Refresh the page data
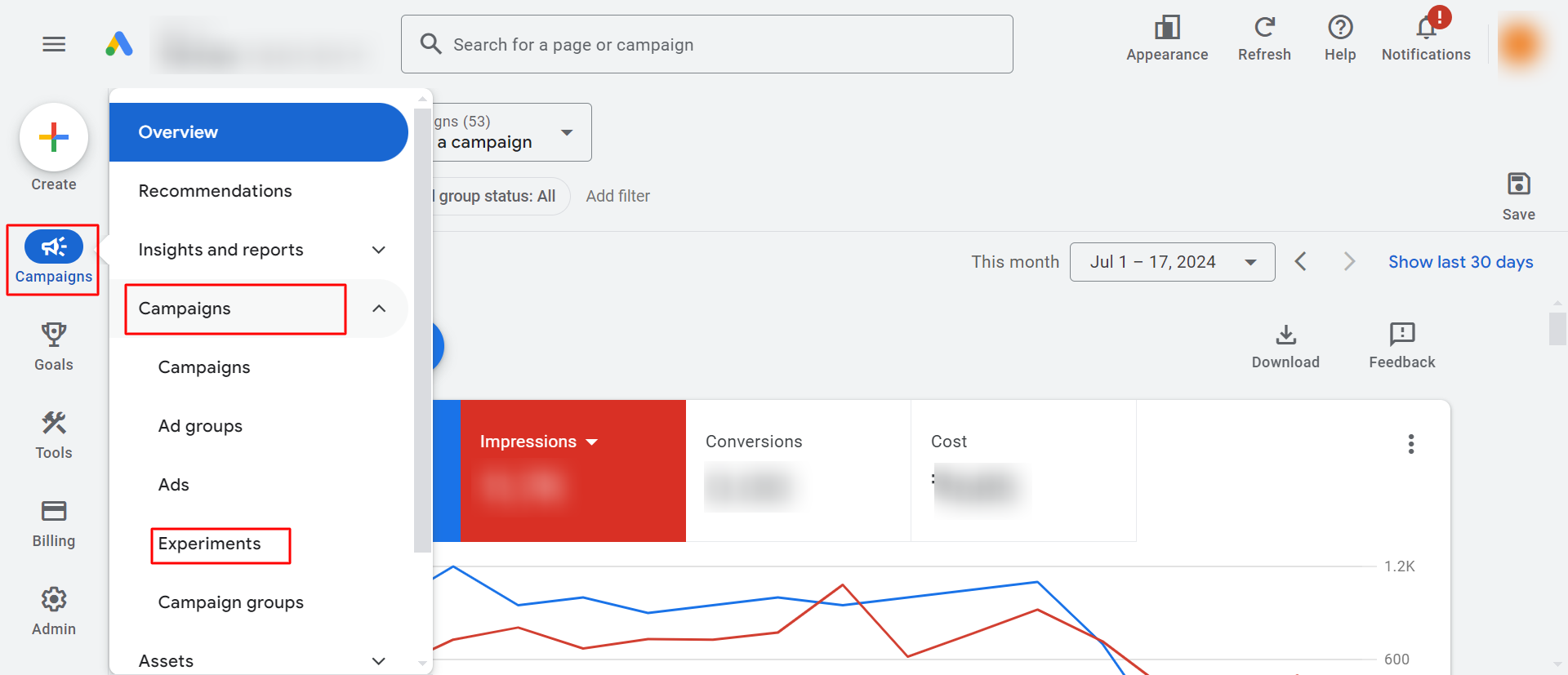The height and width of the screenshot is (675, 1568). pos(1264,38)
